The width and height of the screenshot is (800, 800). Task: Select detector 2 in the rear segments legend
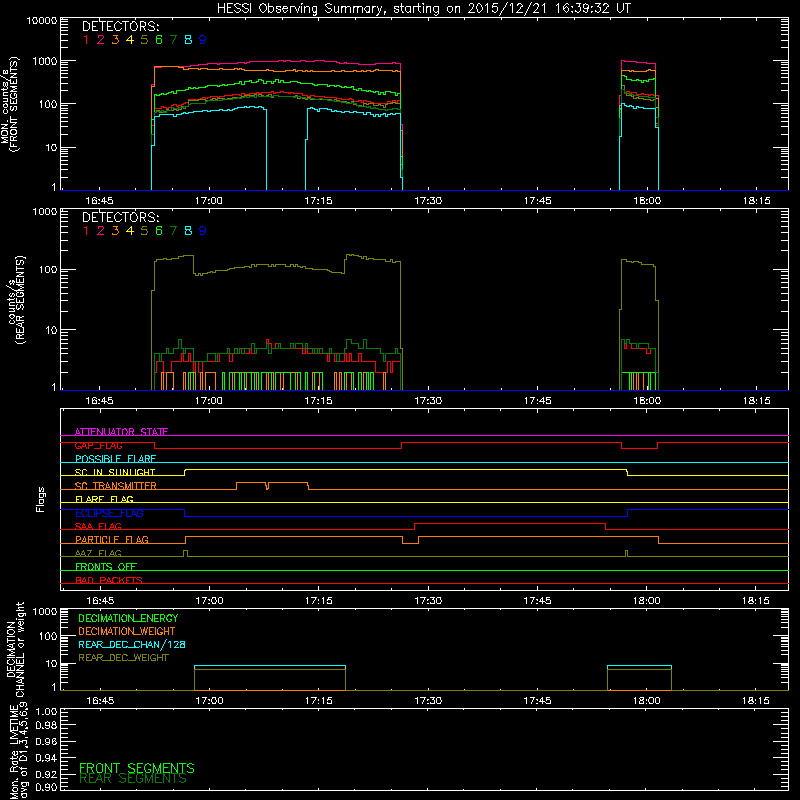point(101,231)
